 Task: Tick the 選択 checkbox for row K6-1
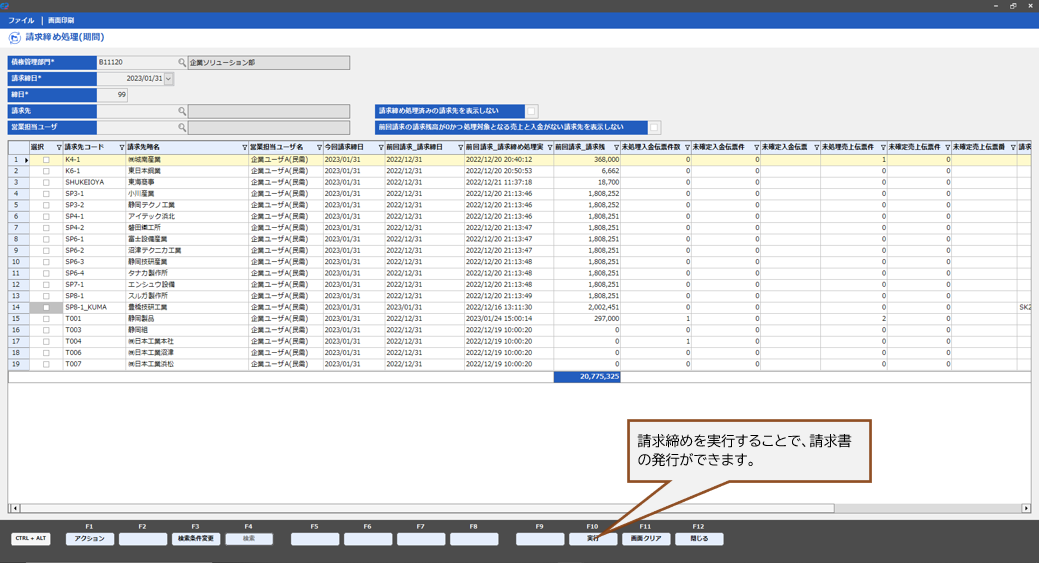[x=46, y=171]
